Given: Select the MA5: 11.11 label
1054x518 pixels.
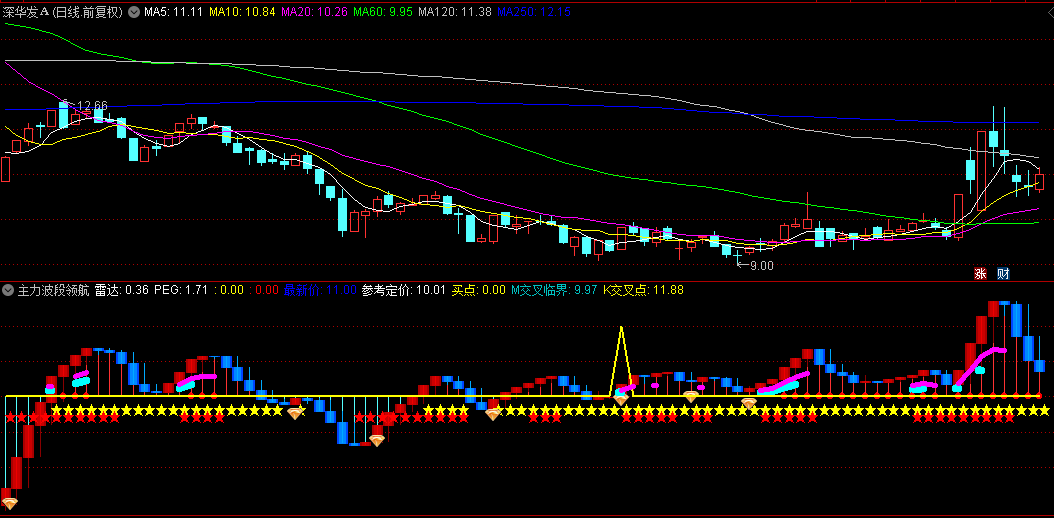Looking at the screenshot, I should [174, 11].
